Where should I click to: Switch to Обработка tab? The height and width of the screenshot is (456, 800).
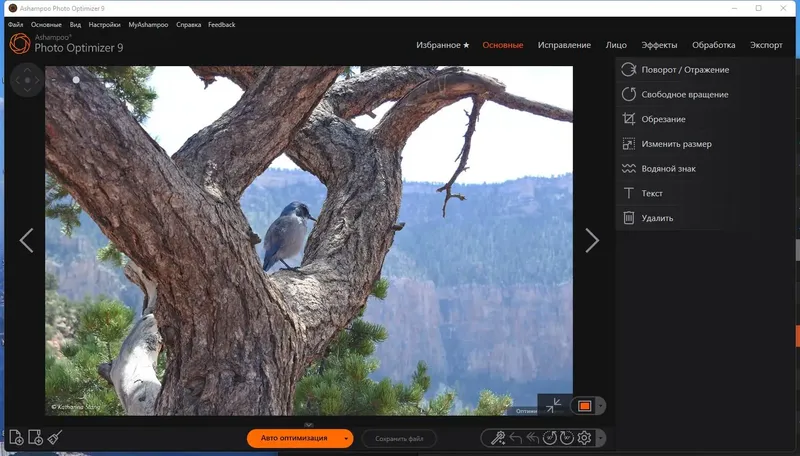[x=713, y=45]
